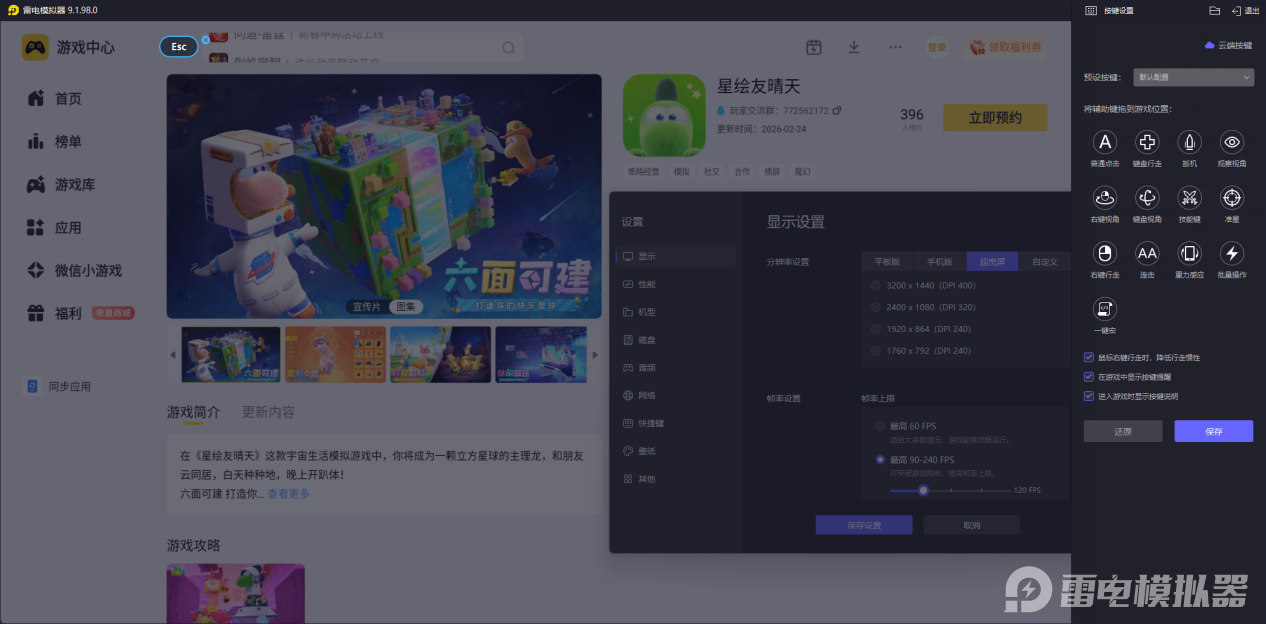Click the Esc key overlay badge
This screenshot has height=624, width=1266.
(x=179, y=47)
